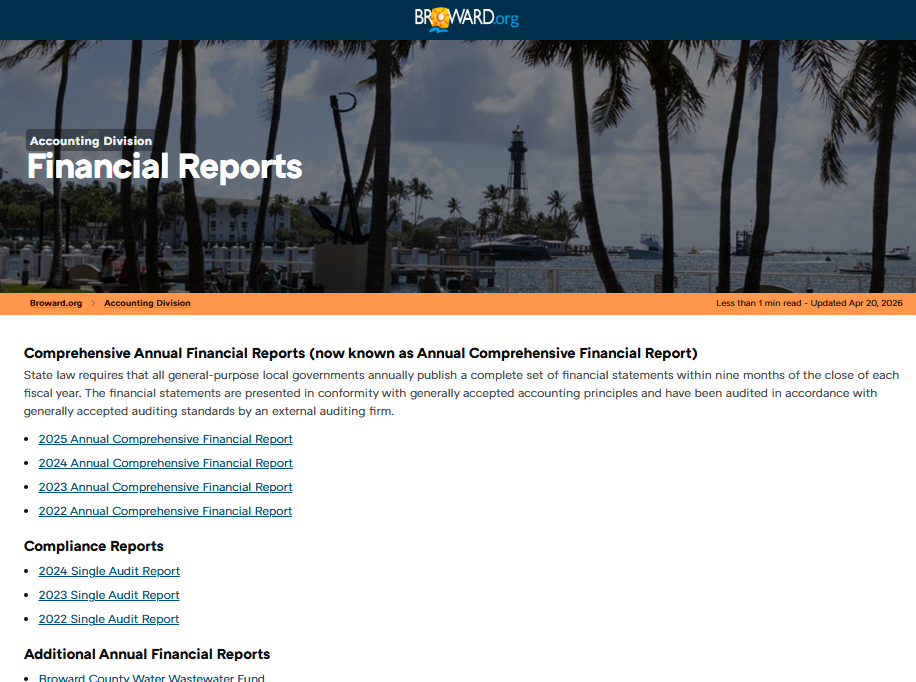
Task: Click the Compliance Reports heading
Action: 93,546
